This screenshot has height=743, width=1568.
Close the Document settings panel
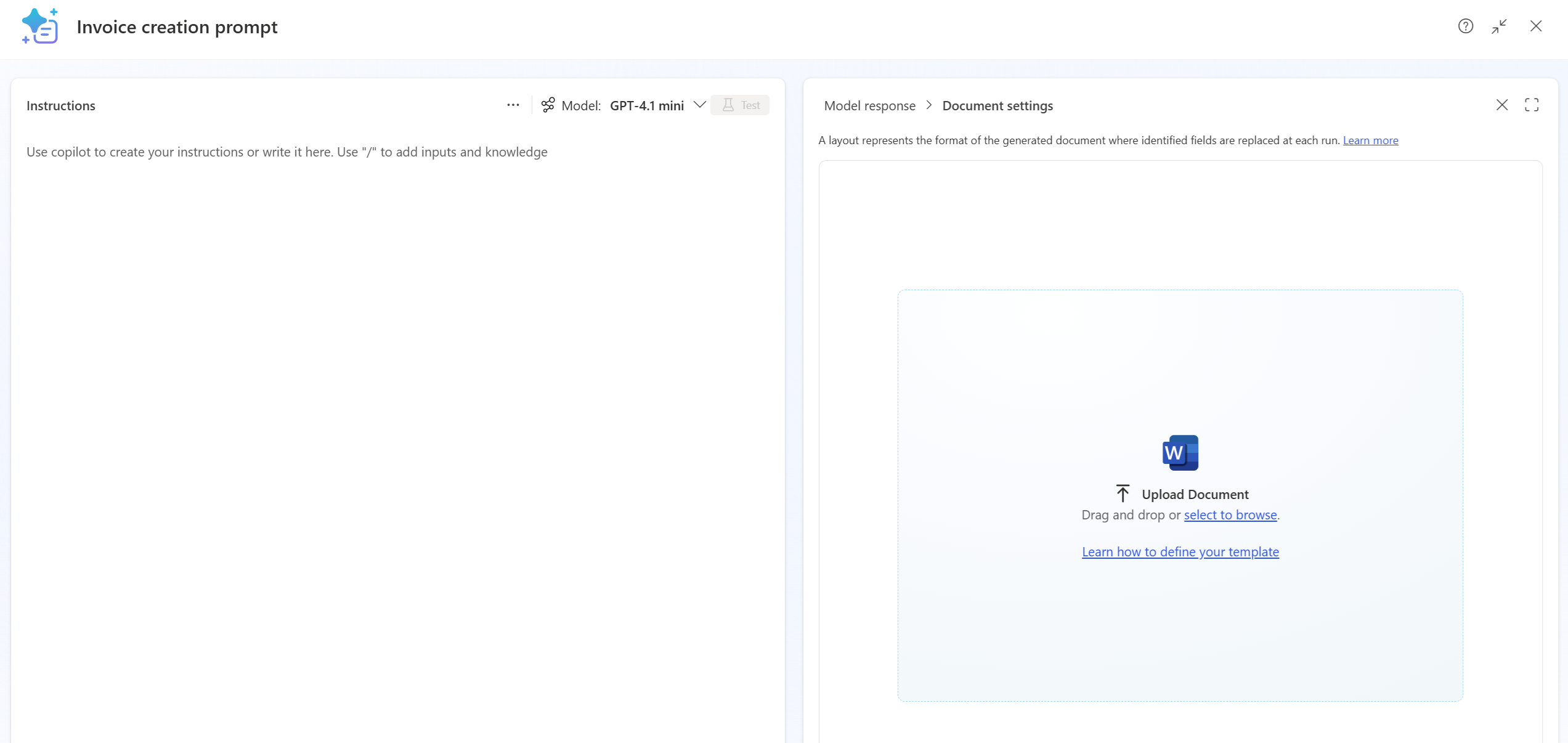tap(1502, 105)
